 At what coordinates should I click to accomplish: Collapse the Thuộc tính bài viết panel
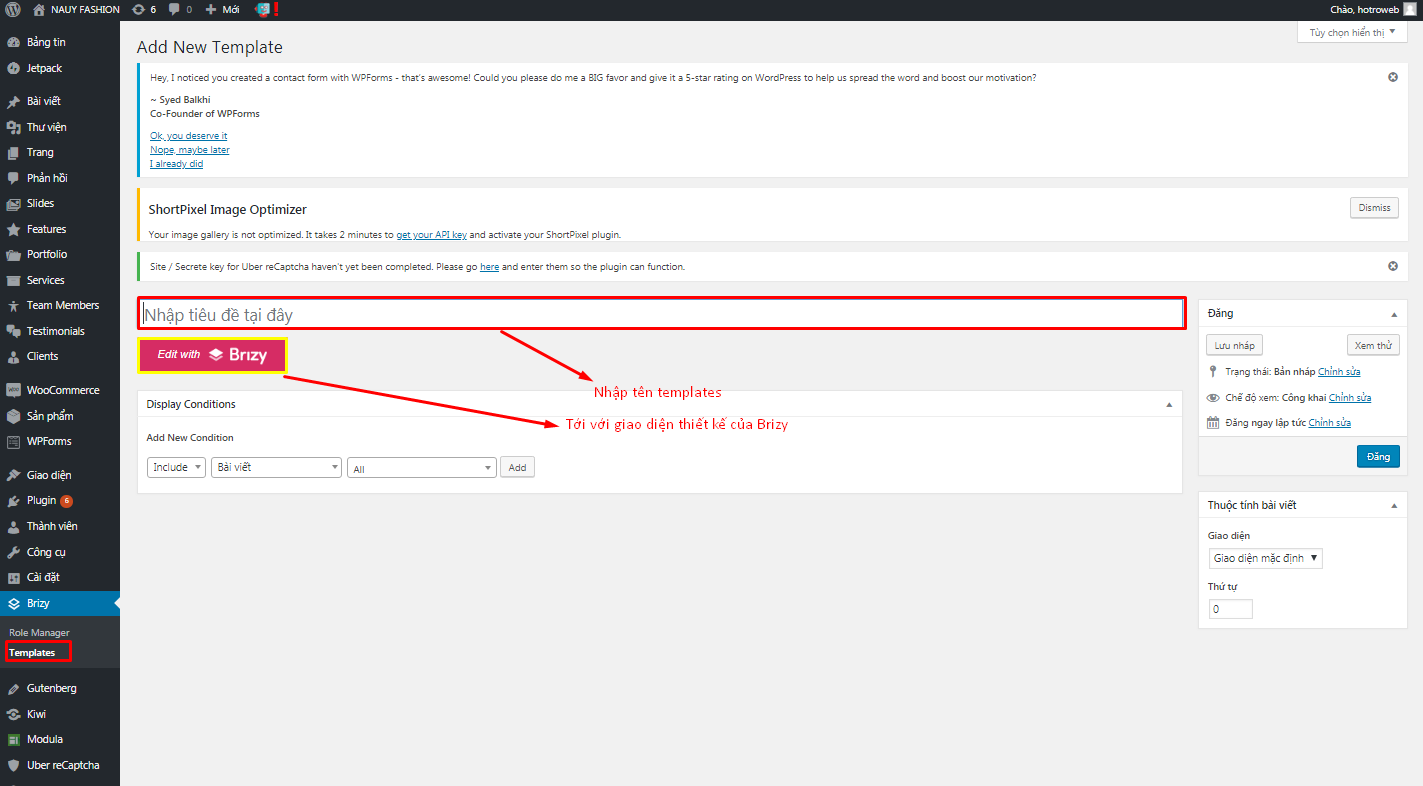tap(1393, 505)
